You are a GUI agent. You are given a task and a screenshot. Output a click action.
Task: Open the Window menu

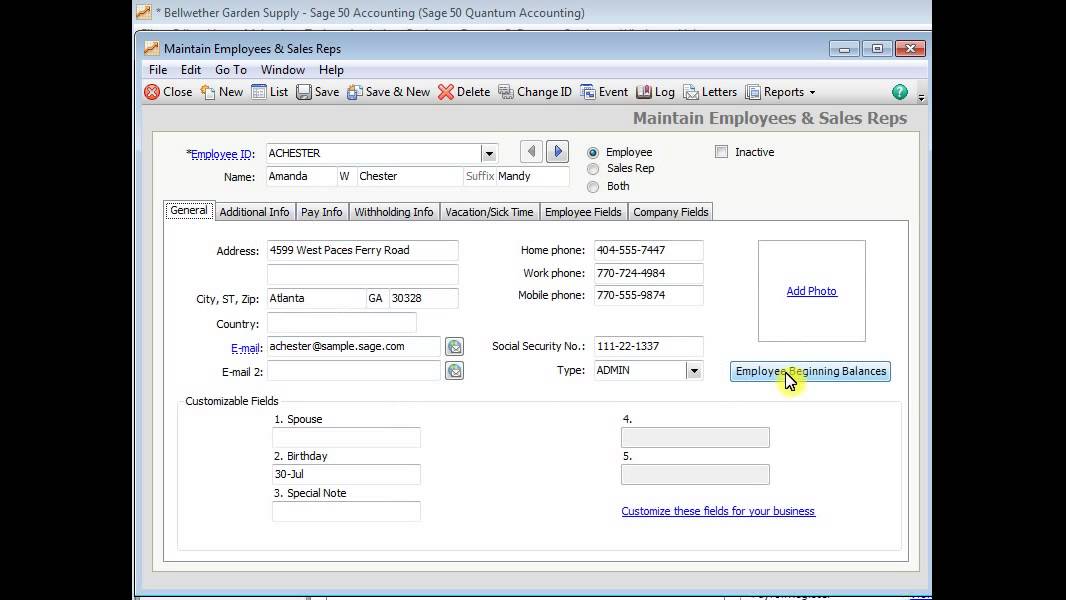283,70
